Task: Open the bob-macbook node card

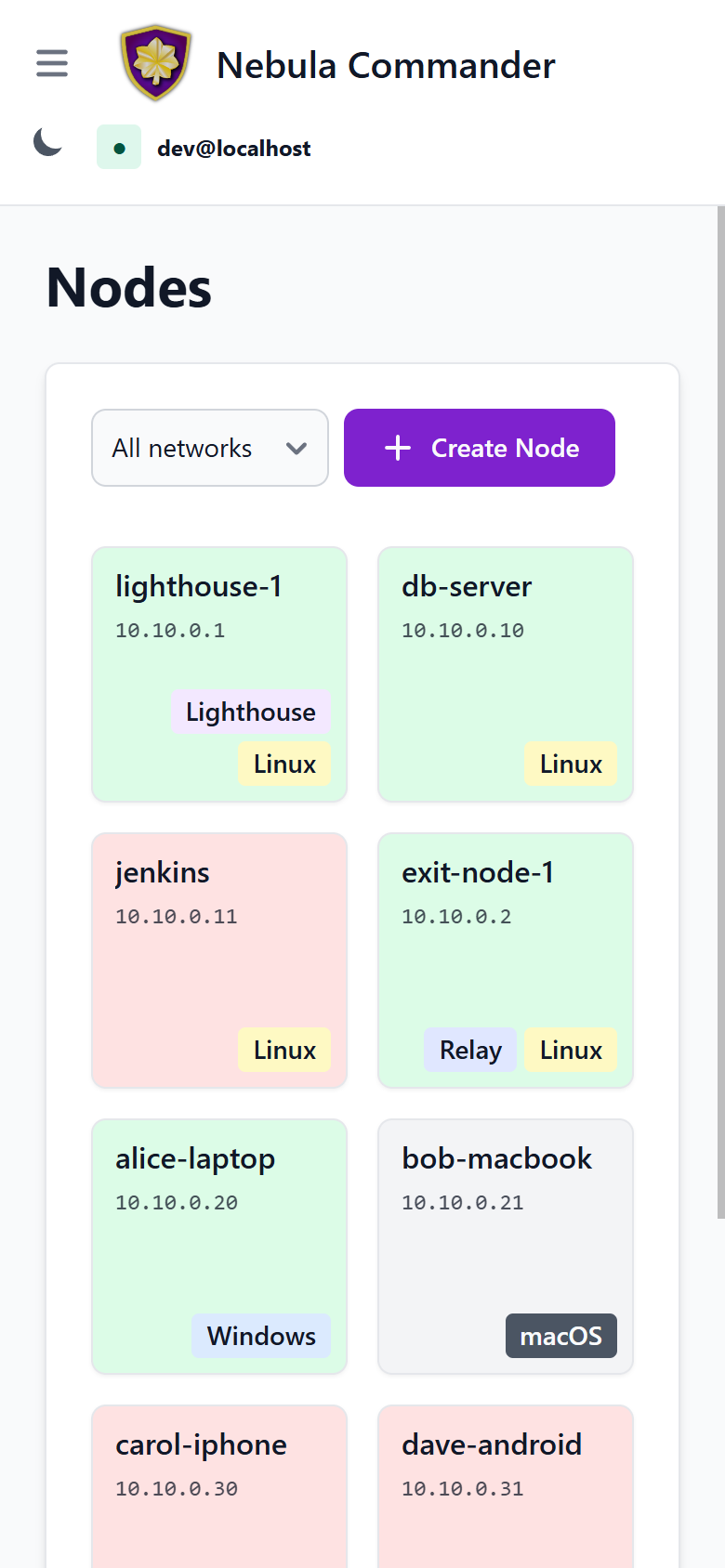Action: coord(506,1247)
